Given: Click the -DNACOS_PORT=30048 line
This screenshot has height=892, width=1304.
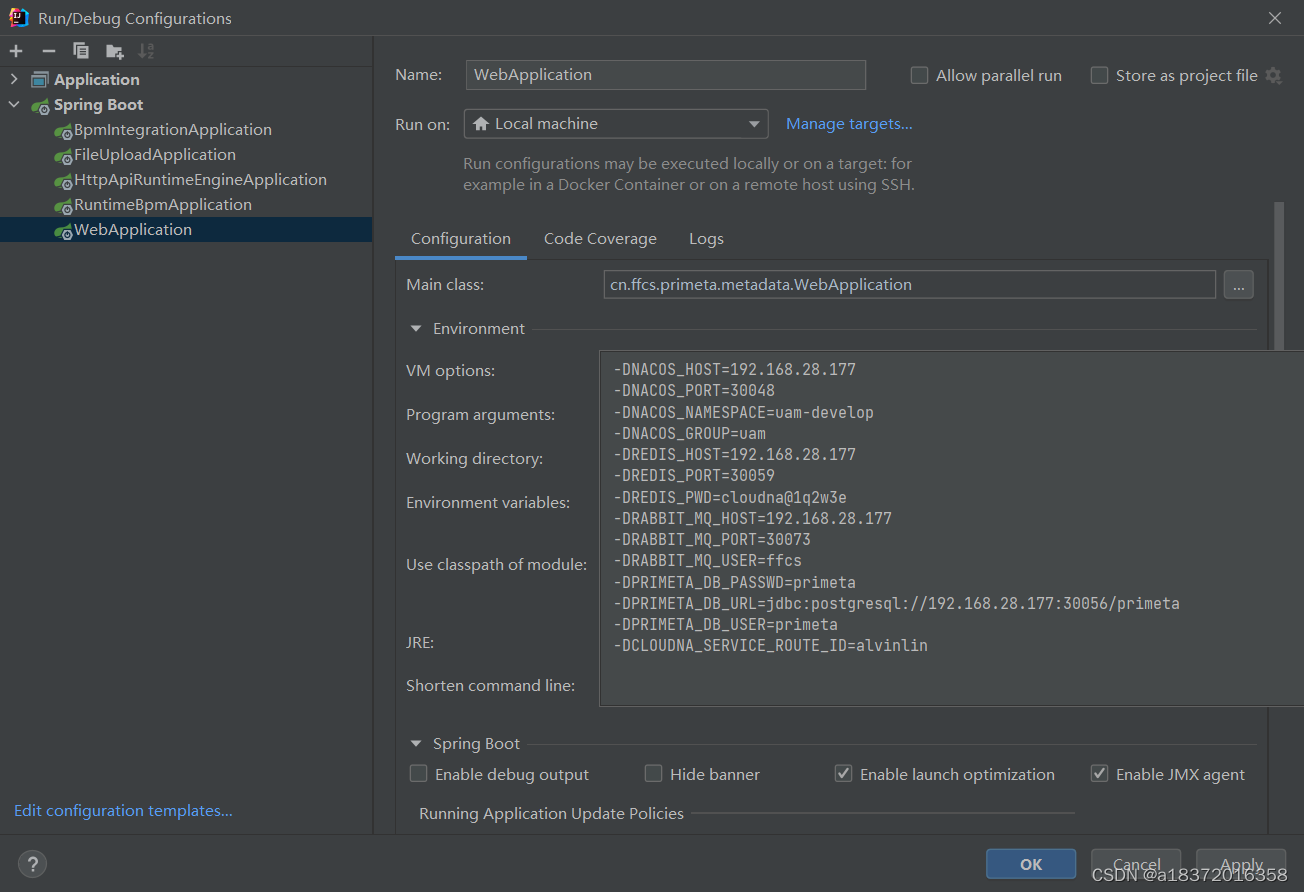Looking at the screenshot, I should pyautogui.click(x=694, y=391).
